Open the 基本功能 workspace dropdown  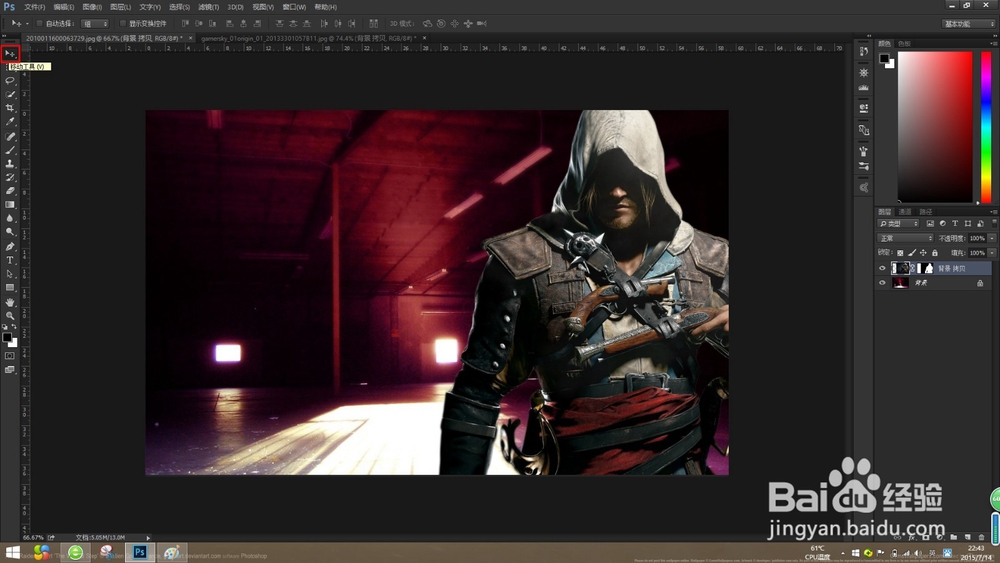click(x=969, y=24)
